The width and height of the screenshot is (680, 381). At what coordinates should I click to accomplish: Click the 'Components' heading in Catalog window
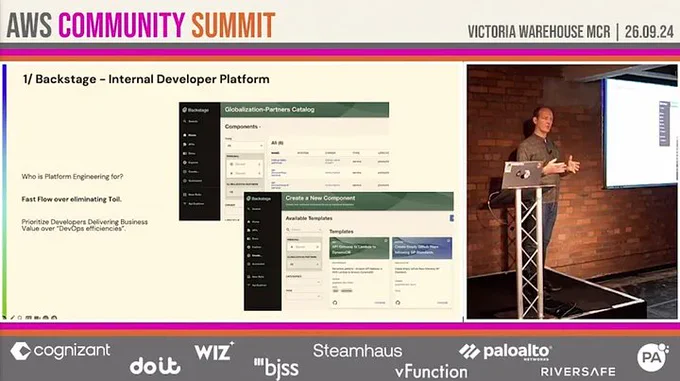(242, 127)
